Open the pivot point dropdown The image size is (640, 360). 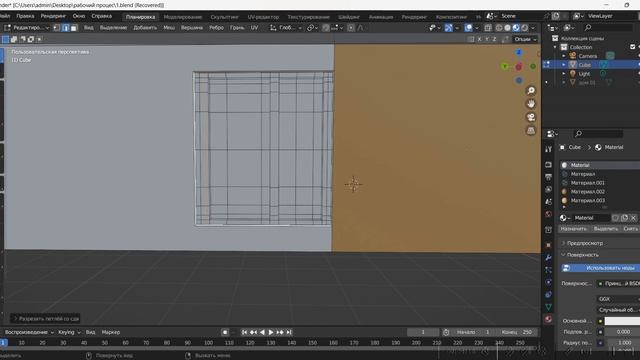point(312,28)
